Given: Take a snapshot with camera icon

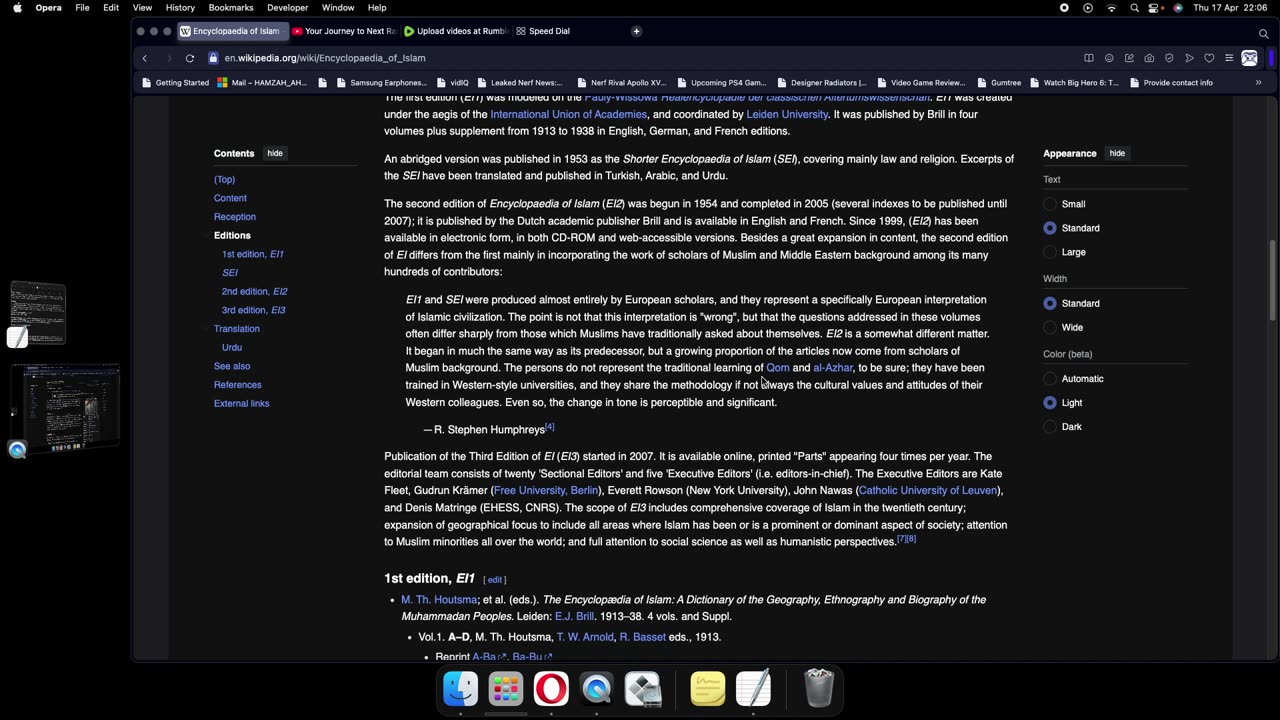Looking at the screenshot, I should (1149, 58).
